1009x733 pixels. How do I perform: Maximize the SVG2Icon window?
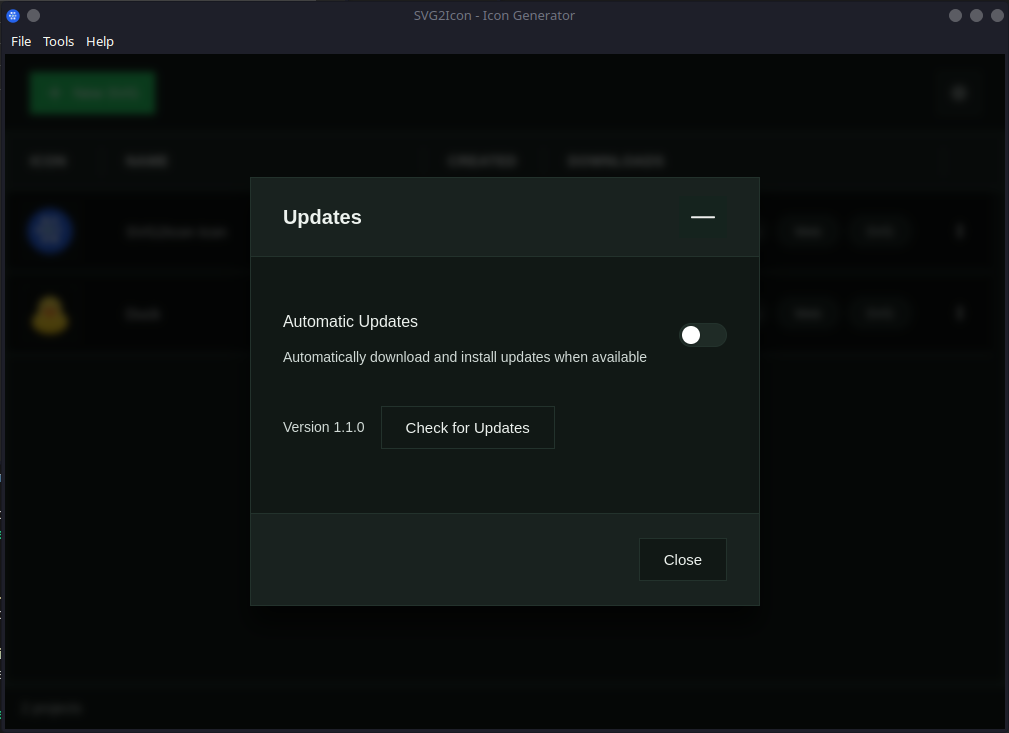976,15
